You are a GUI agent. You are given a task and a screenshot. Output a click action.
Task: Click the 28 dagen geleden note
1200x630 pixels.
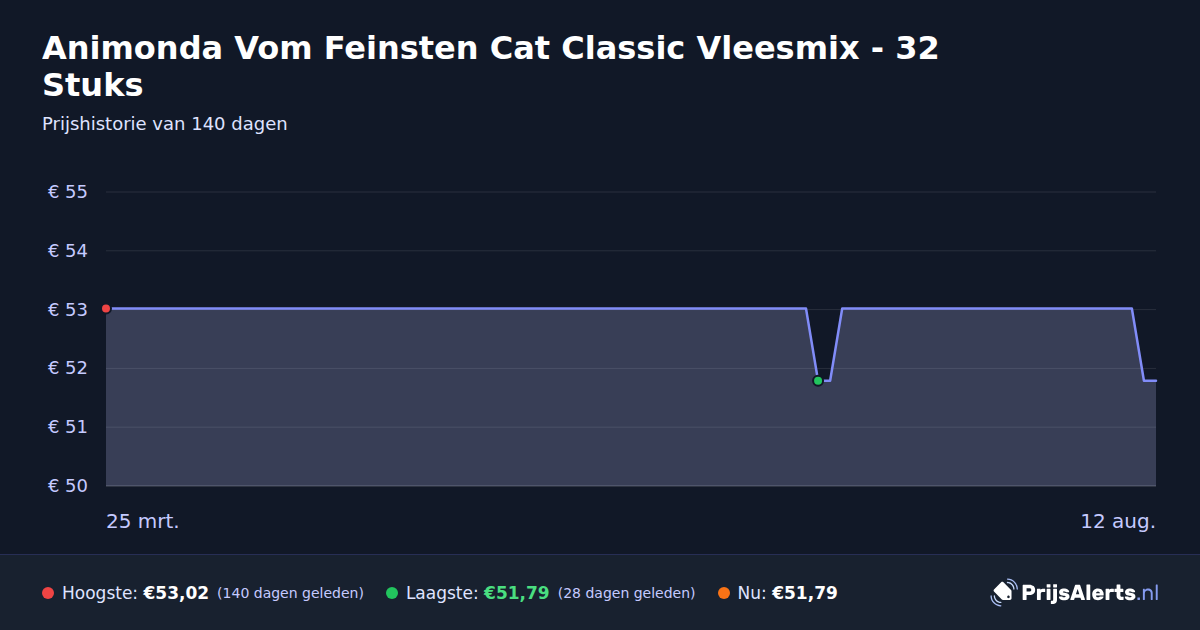click(626, 593)
